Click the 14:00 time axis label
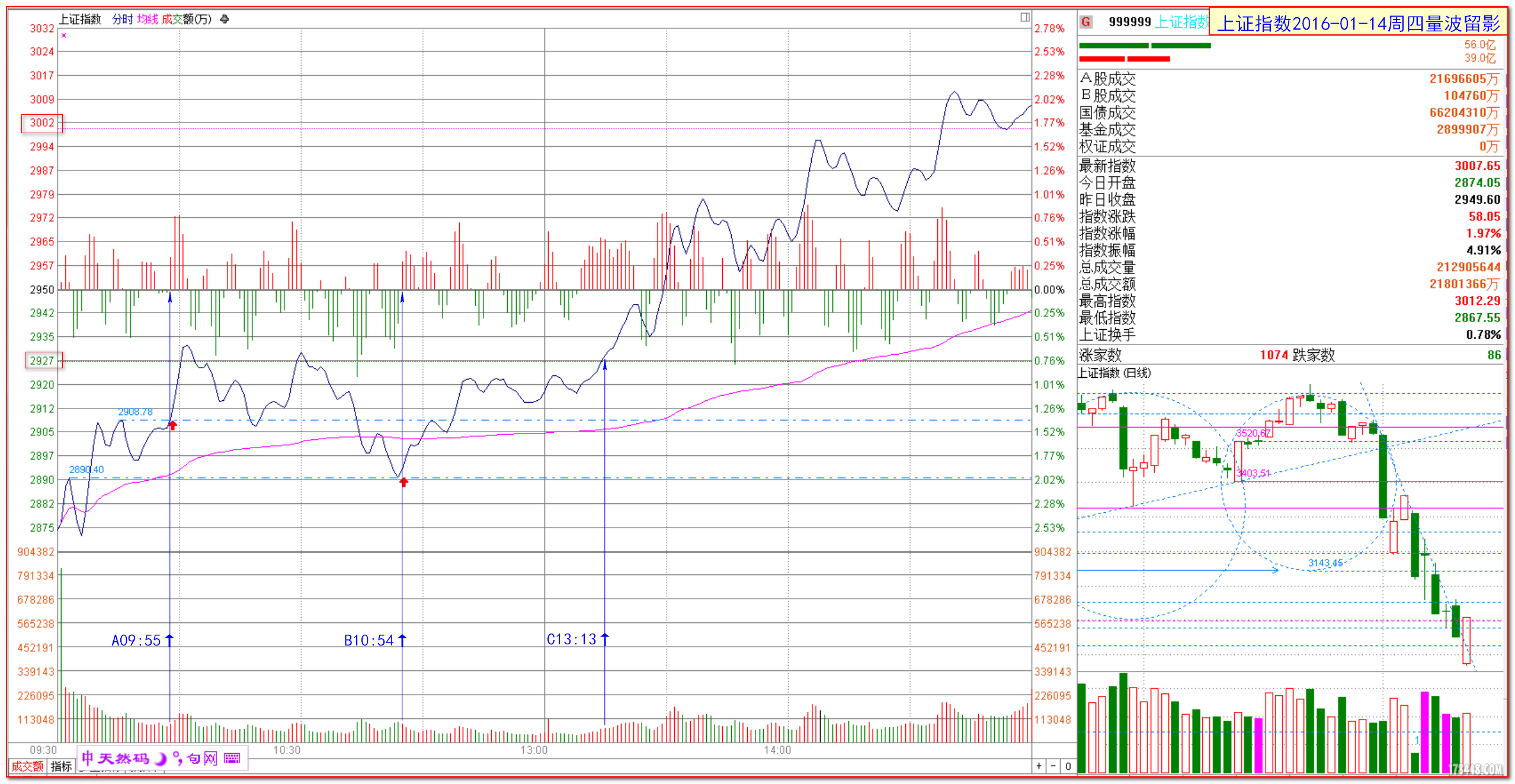The image size is (1515, 784). click(777, 750)
